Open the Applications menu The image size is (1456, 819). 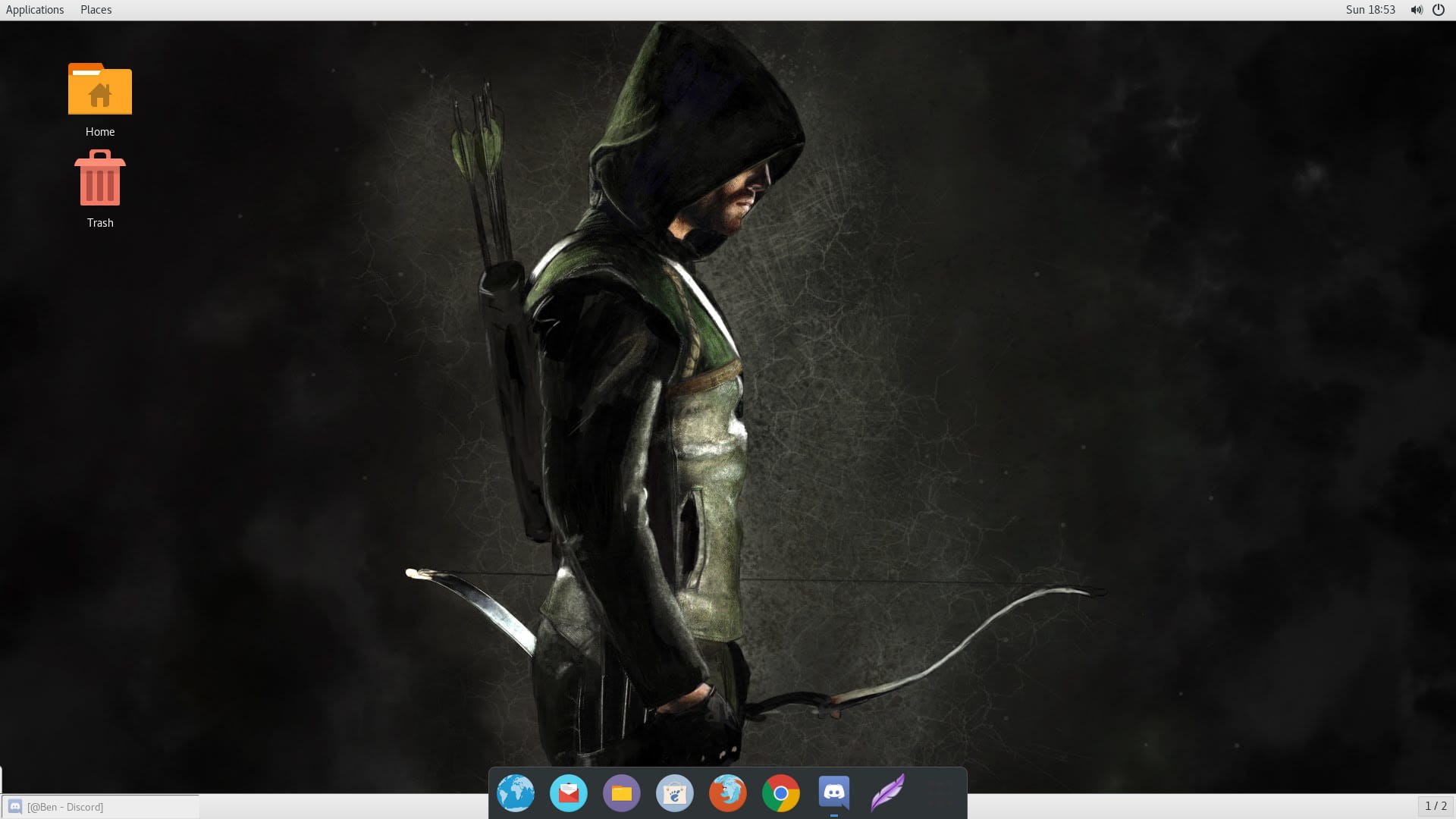35,10
